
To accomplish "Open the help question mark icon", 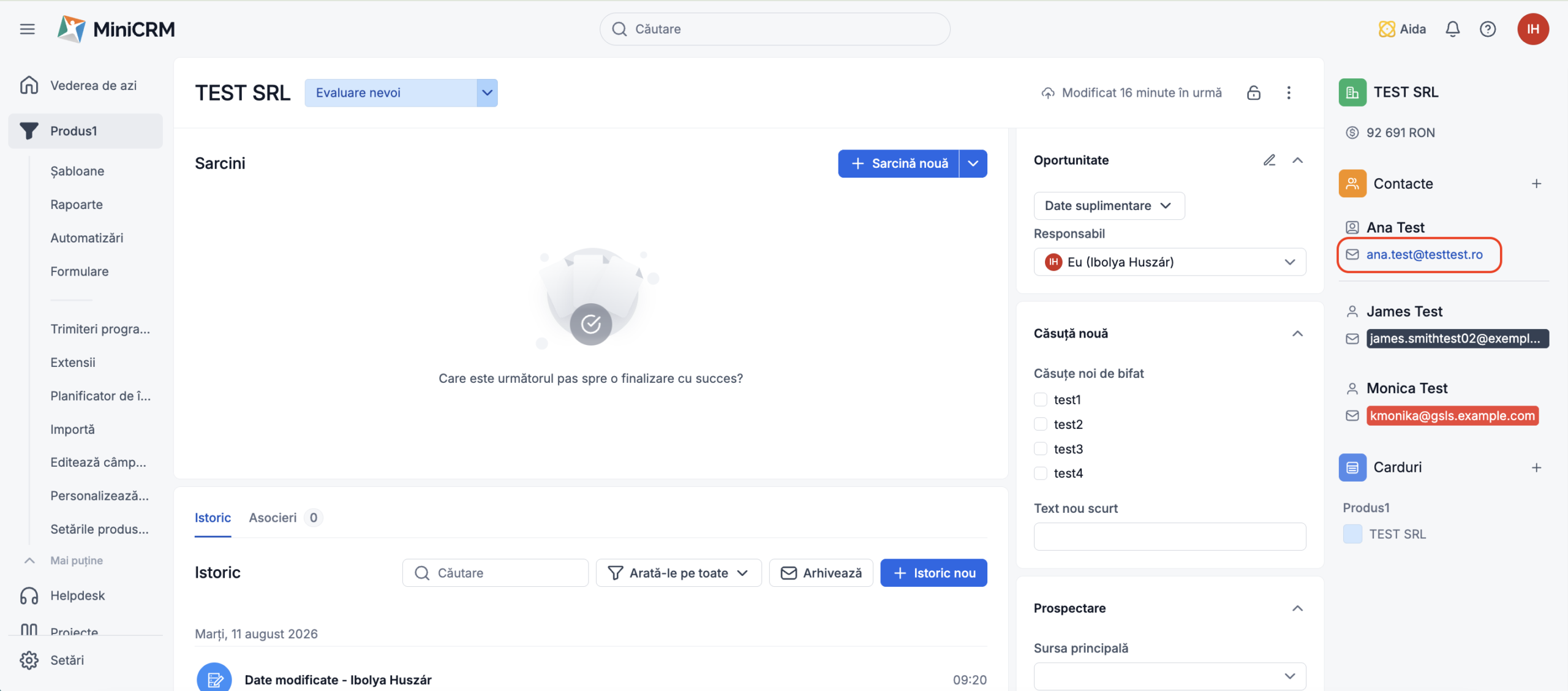I will coord(1488,29).
